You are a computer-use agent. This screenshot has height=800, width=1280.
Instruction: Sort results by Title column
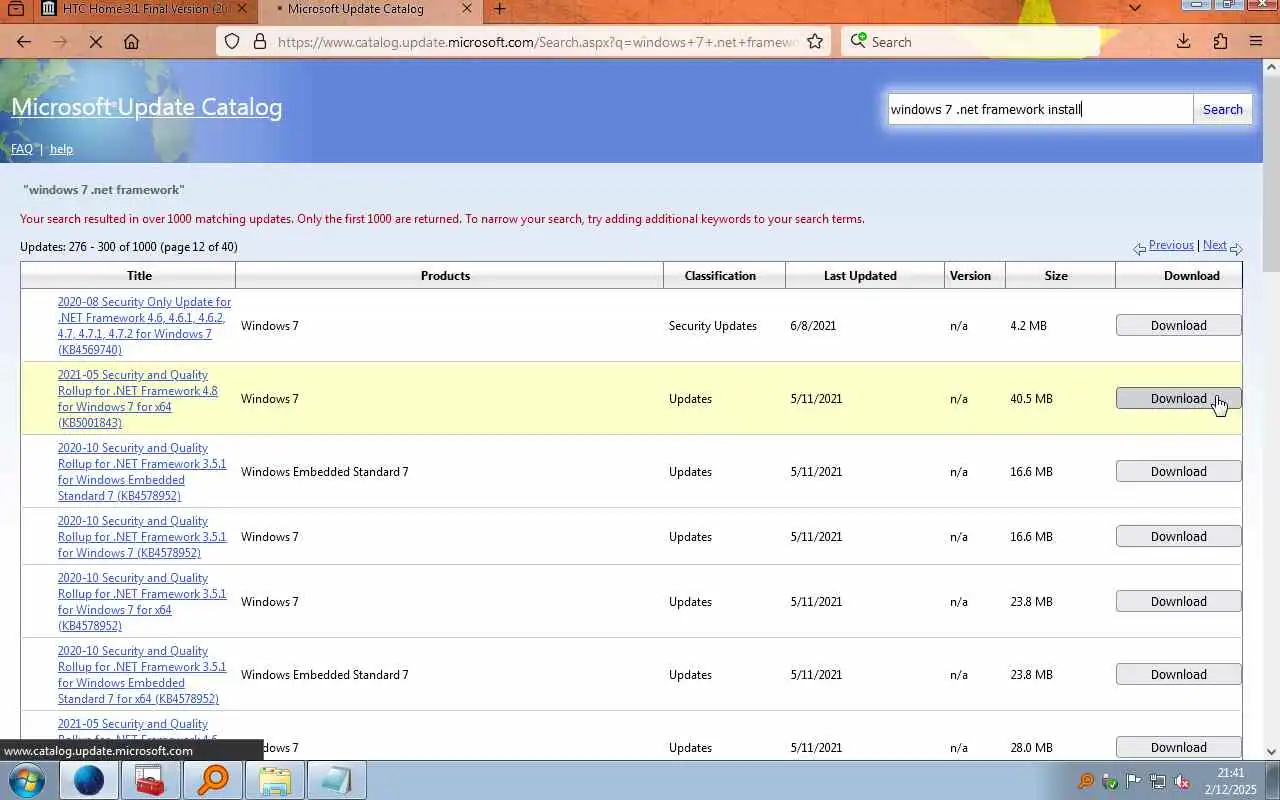pyautogui.click(x=139, y=275)
